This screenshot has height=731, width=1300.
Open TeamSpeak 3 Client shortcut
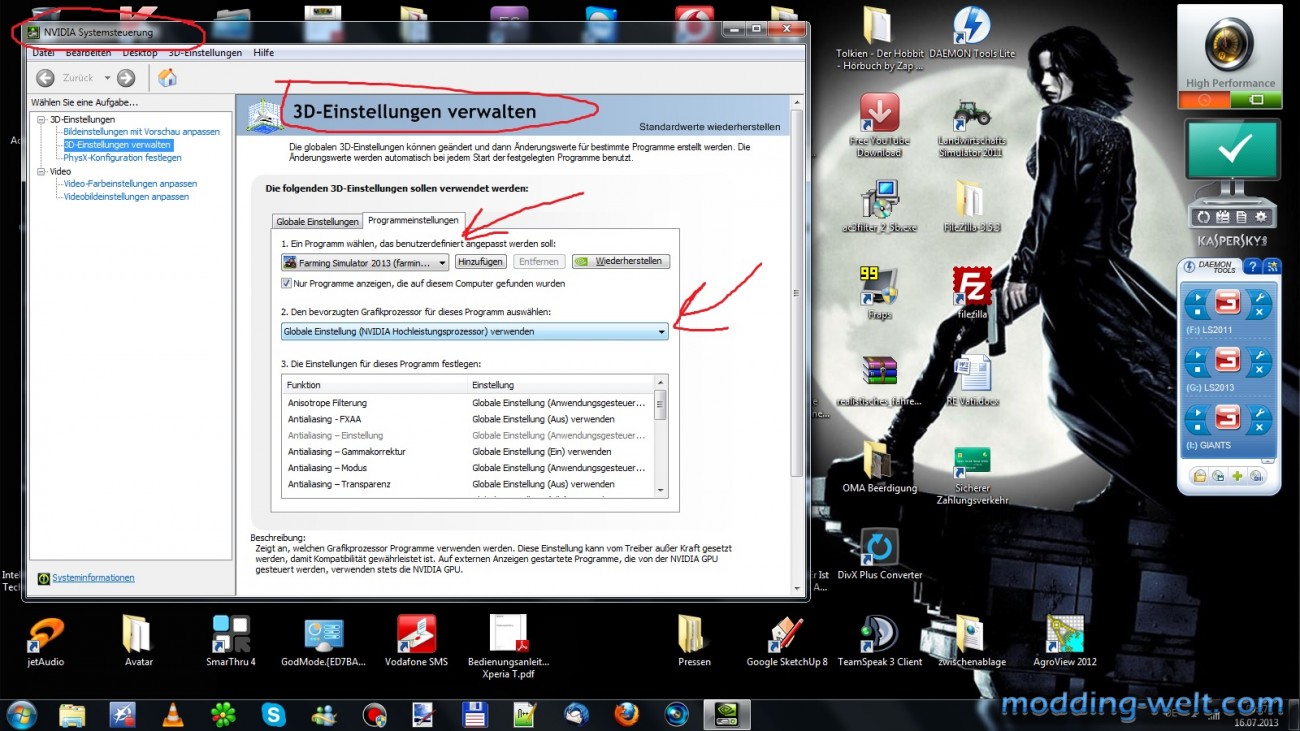pyautogui.click(x=880, y=641)
